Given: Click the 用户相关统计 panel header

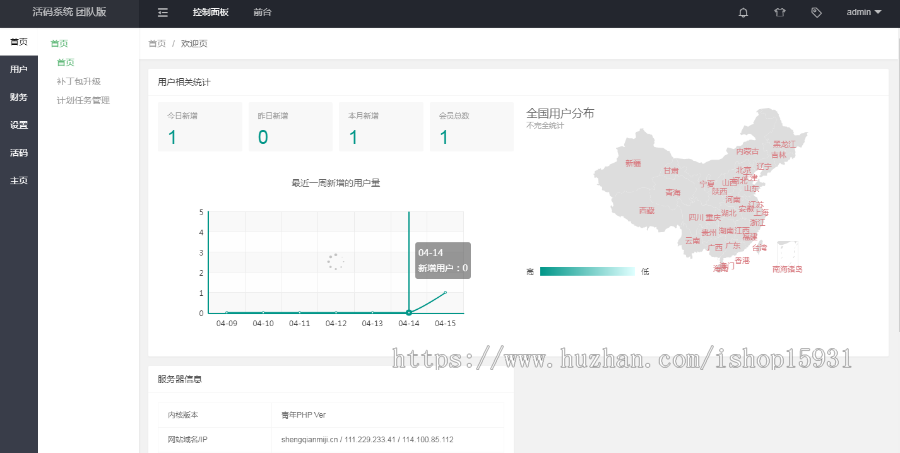Looking at the screenshot, I should [x=518, y=82].
